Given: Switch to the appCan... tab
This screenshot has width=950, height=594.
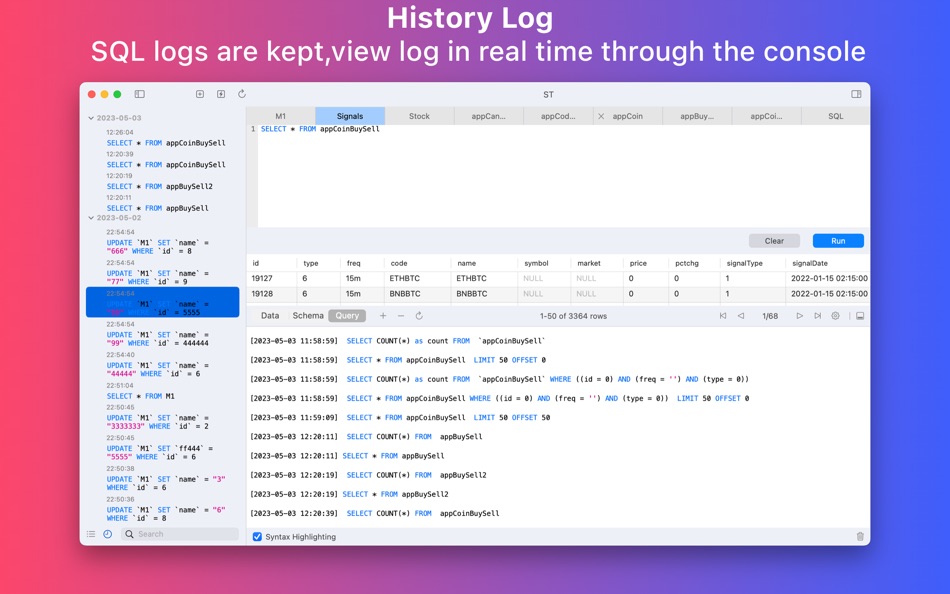Looking at the screenshot, I should (x=489, y=116).
